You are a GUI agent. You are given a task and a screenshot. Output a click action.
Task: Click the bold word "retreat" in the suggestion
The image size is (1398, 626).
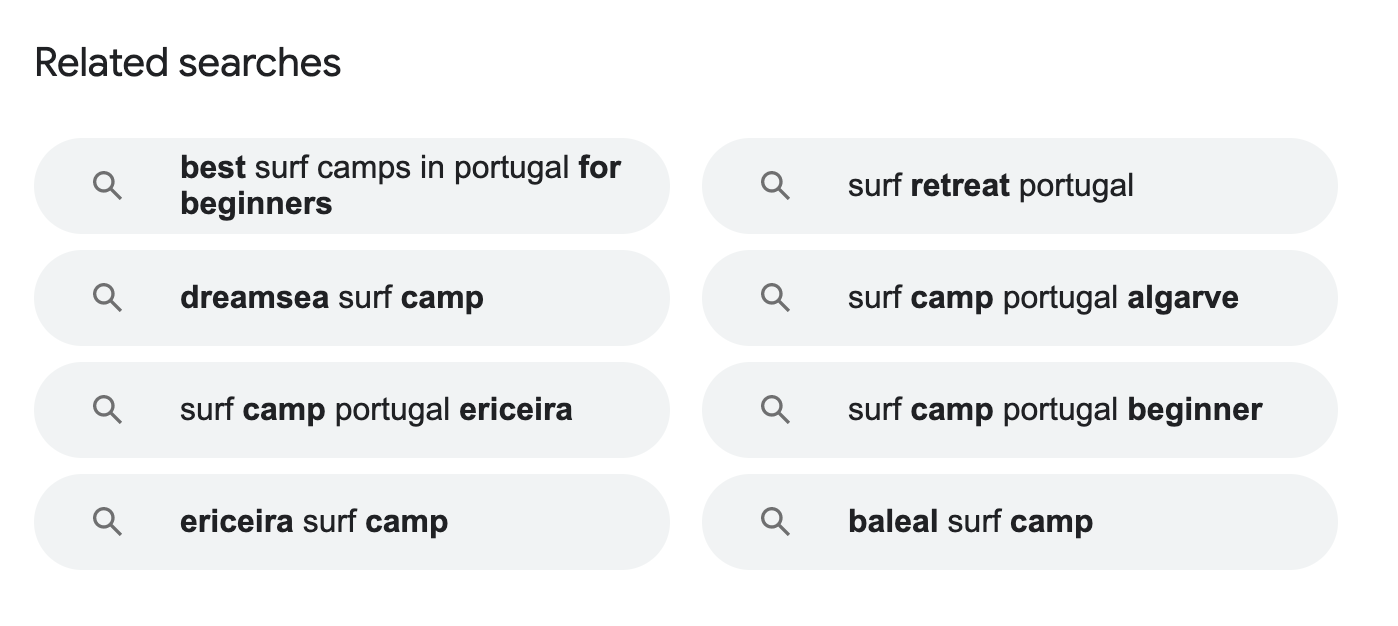960,186
